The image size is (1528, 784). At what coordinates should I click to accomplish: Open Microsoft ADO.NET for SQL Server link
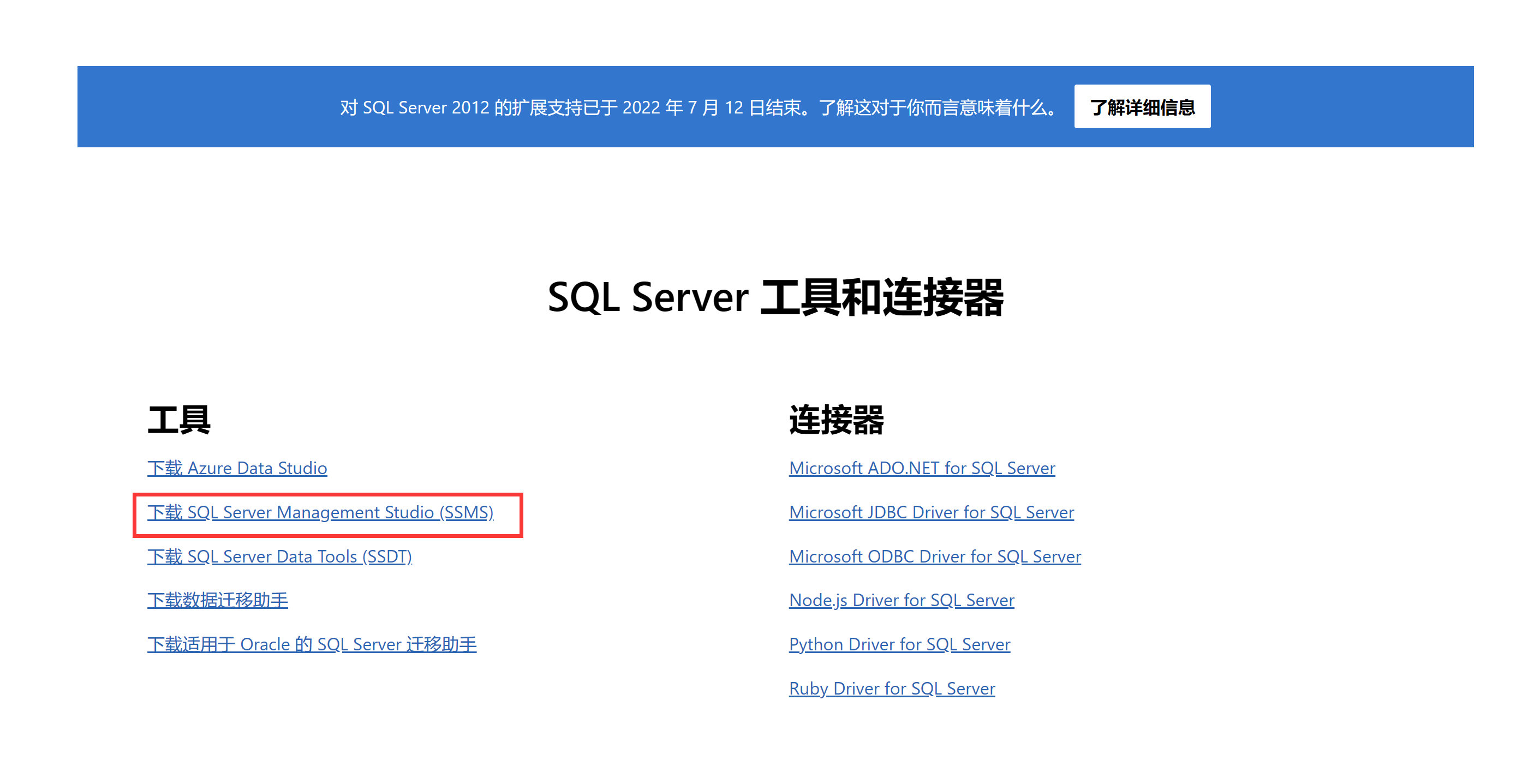[x=922, y=468]
